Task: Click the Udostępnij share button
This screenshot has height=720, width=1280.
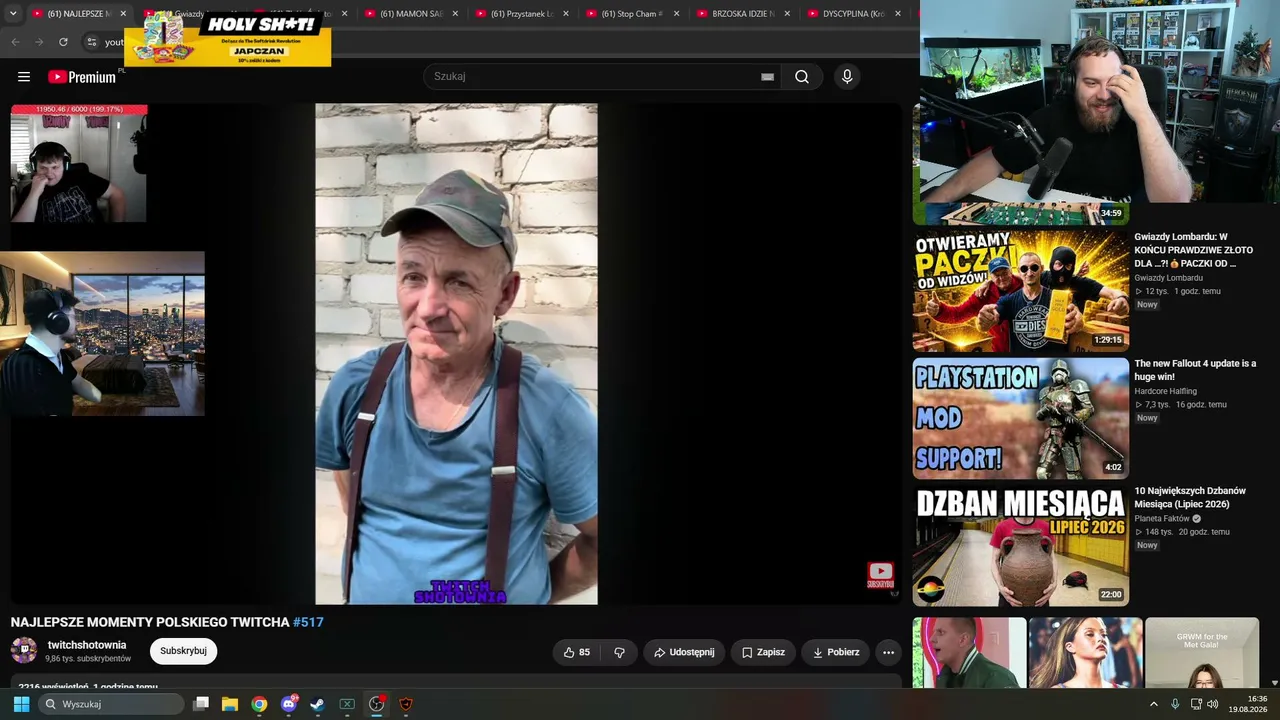Action: pos(684,652)
